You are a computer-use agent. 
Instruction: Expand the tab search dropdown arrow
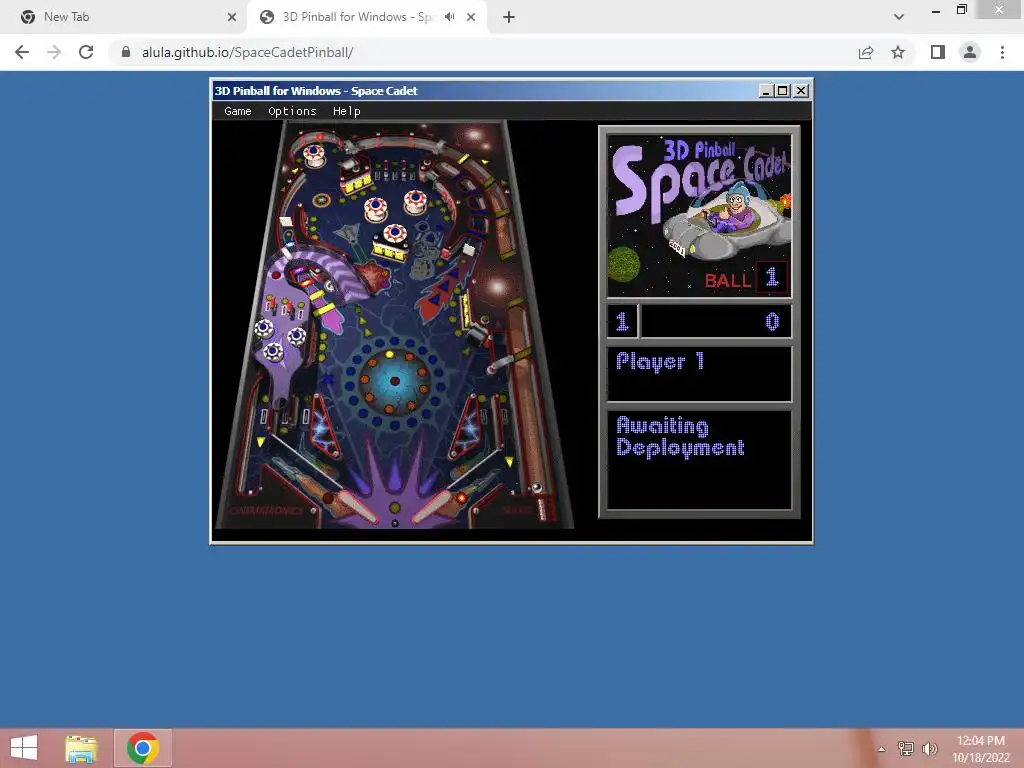coord(899,17)
